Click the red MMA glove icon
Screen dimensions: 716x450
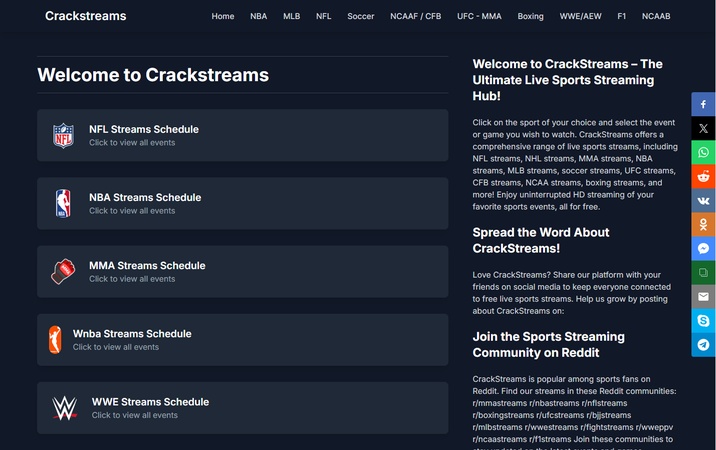coord(63,271)
